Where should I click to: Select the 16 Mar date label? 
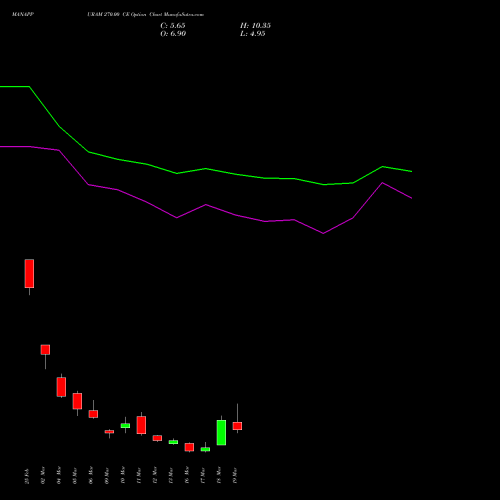(x=187, y=475)
